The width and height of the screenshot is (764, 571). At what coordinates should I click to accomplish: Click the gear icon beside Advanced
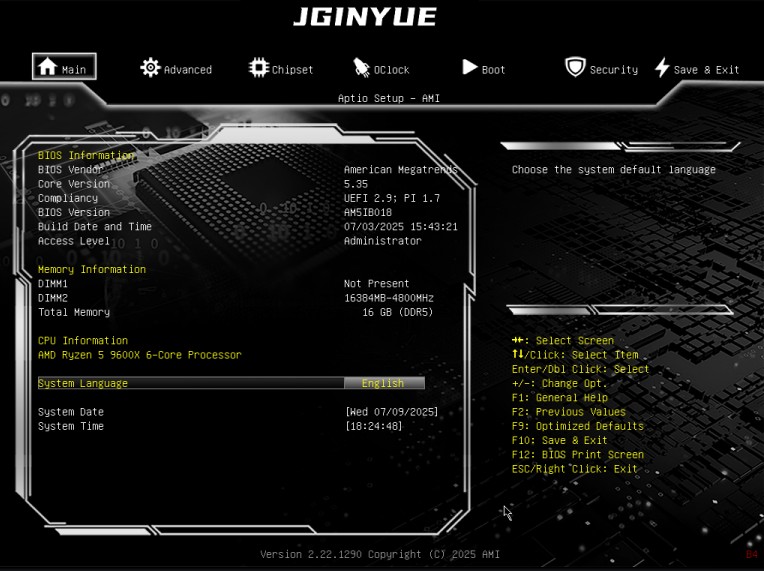tap(150, 67)
